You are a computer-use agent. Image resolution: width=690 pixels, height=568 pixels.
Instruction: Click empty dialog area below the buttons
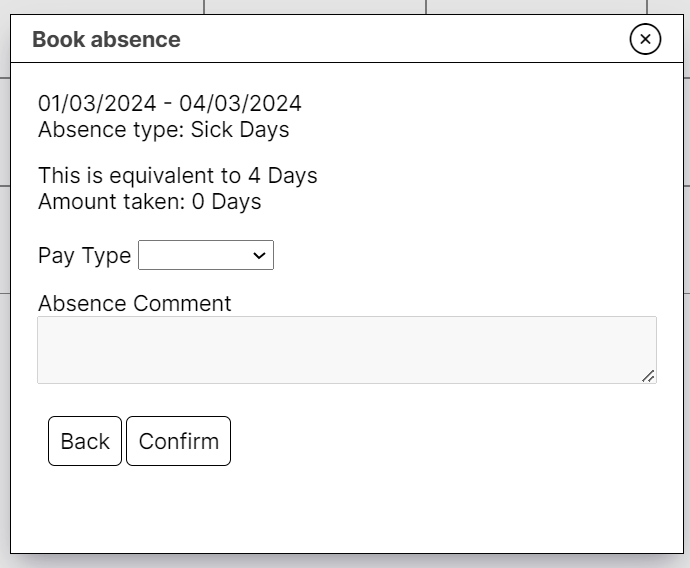346,512
